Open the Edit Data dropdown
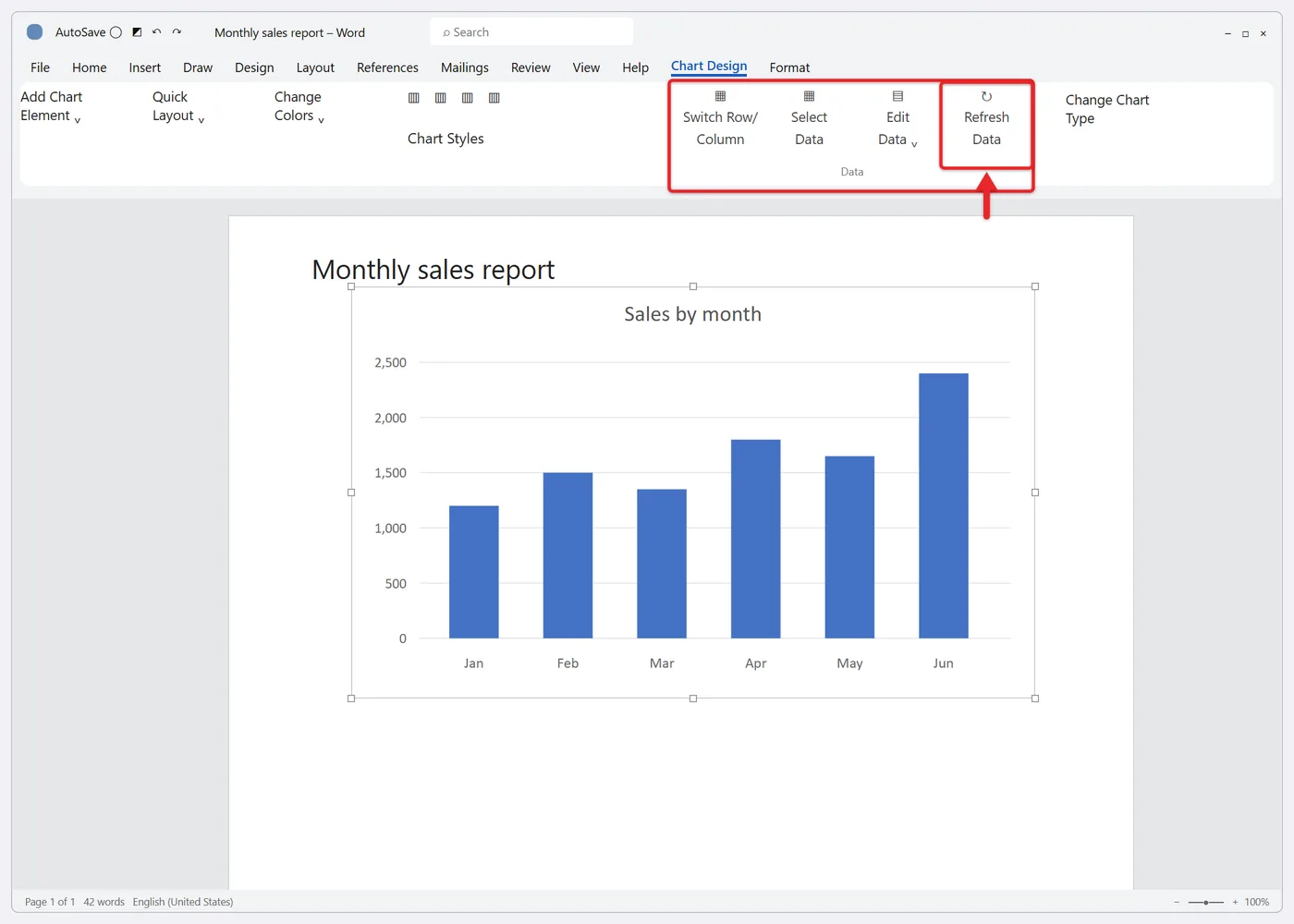This screenshot has width=1294, height=924. [x=897, y=118]
